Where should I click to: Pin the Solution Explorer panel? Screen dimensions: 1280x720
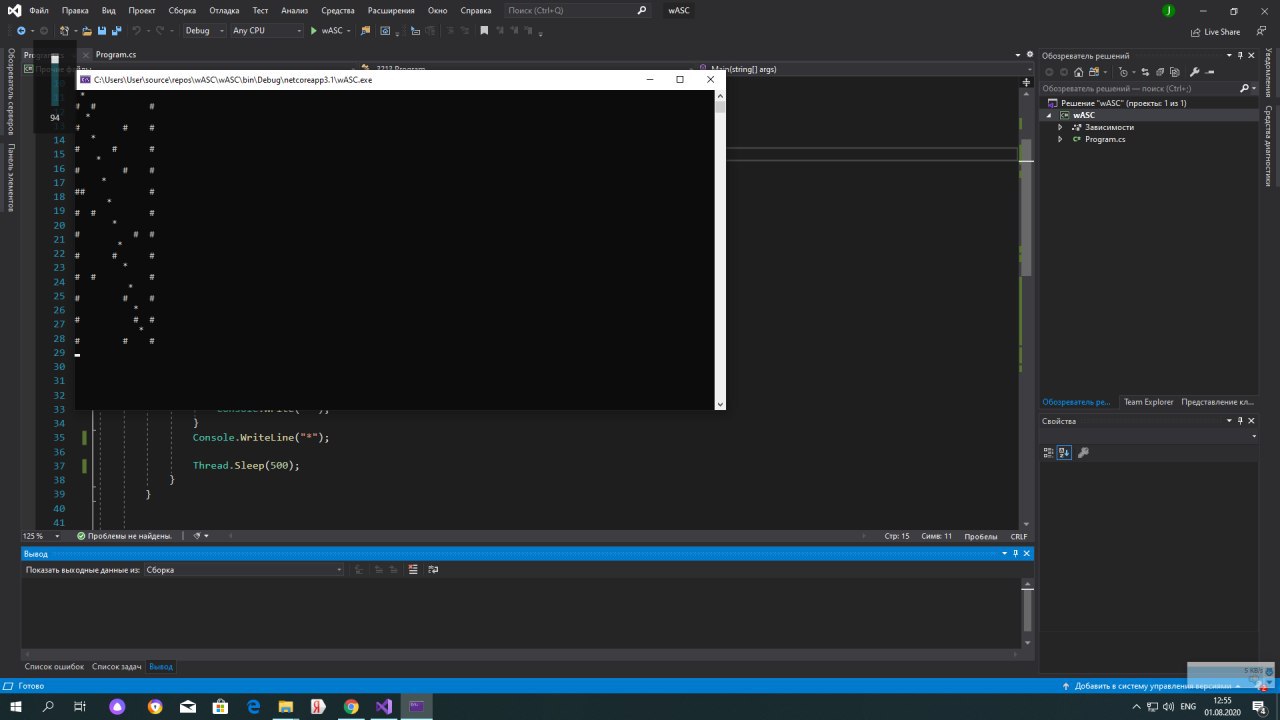[x=1240, y=56]
